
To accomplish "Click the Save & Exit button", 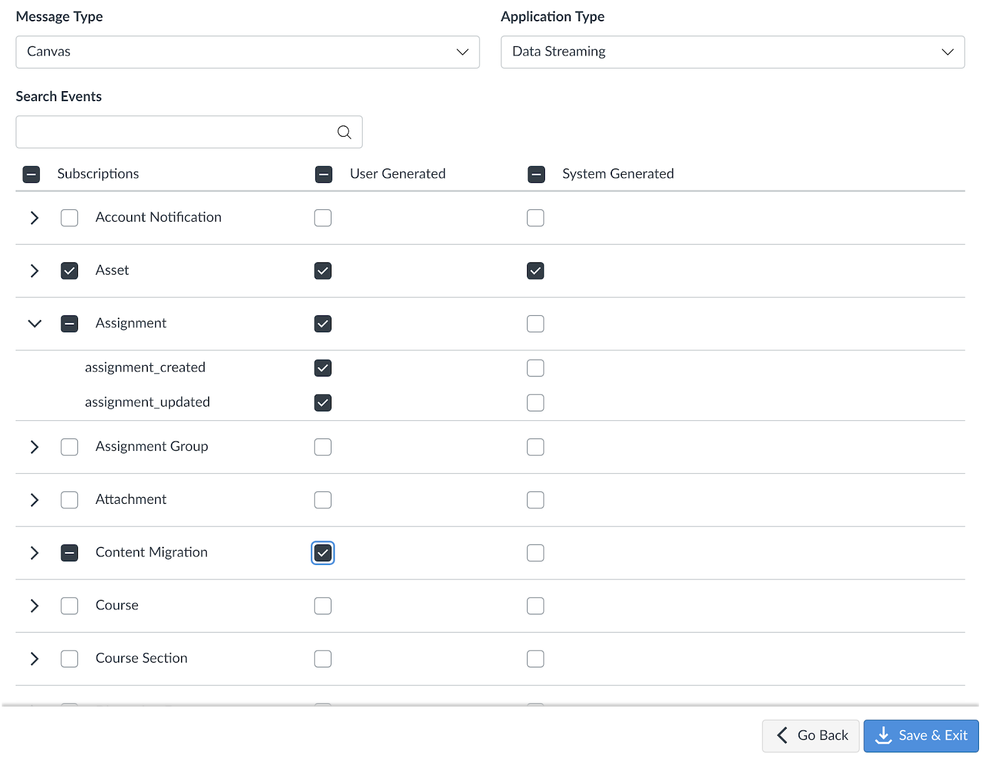I will point(921,735).
